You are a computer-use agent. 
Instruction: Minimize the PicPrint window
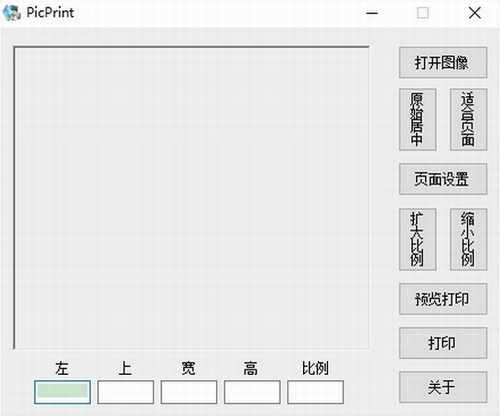click(372, 13)
